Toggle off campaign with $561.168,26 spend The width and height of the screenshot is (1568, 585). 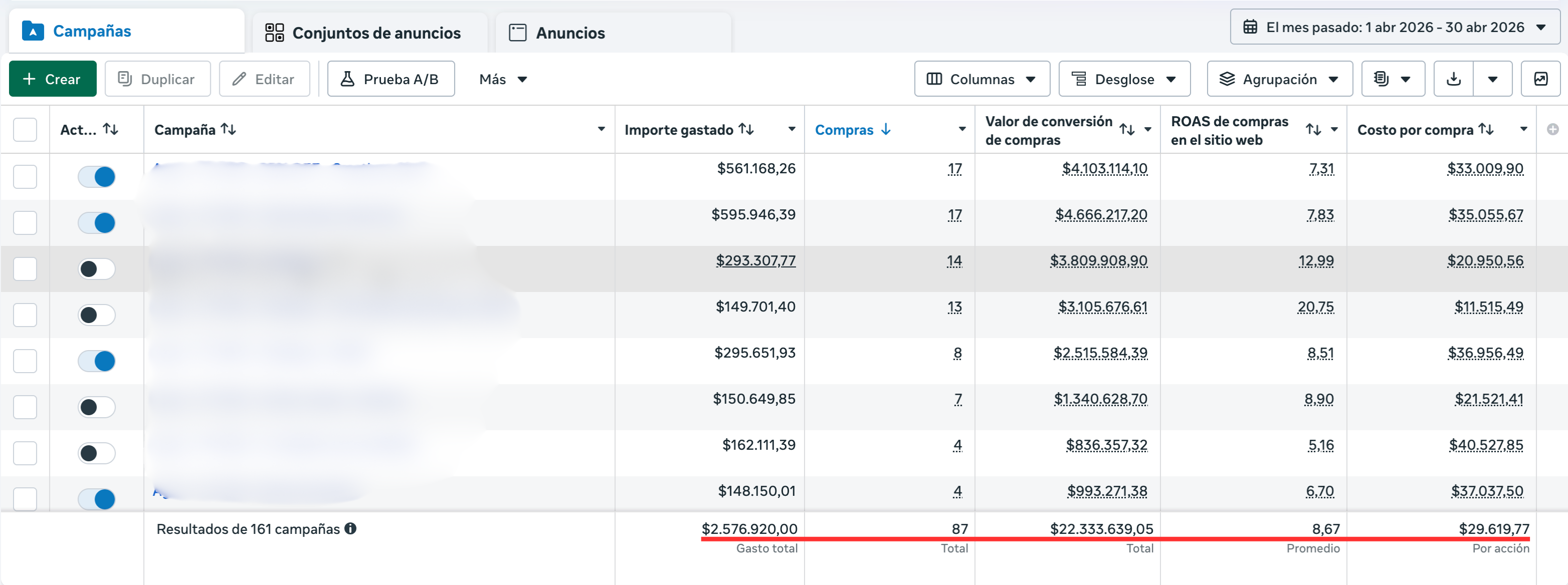pyautogui.click(x=97, y=177)
